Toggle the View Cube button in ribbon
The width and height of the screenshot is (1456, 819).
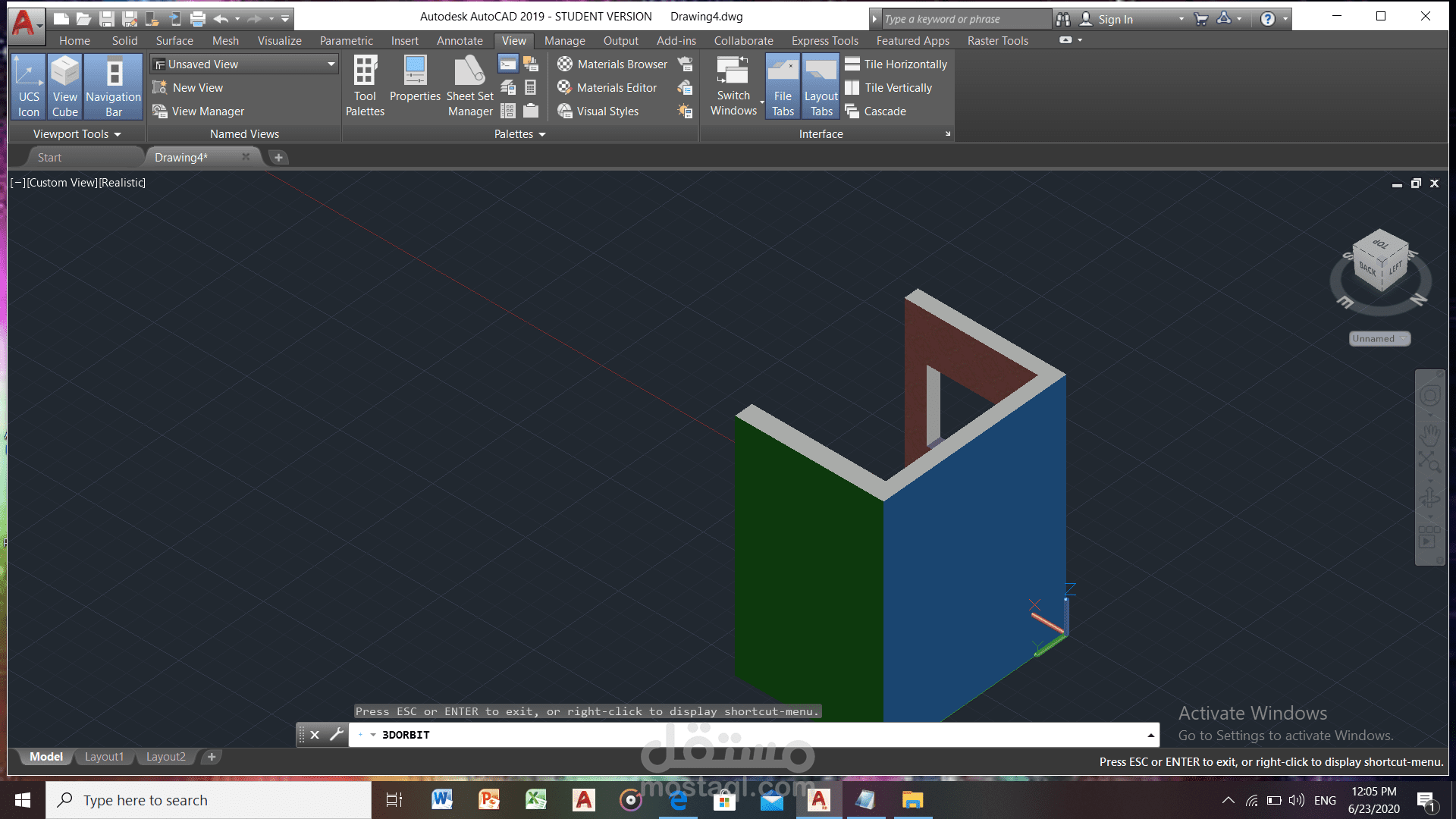[64, 86]
